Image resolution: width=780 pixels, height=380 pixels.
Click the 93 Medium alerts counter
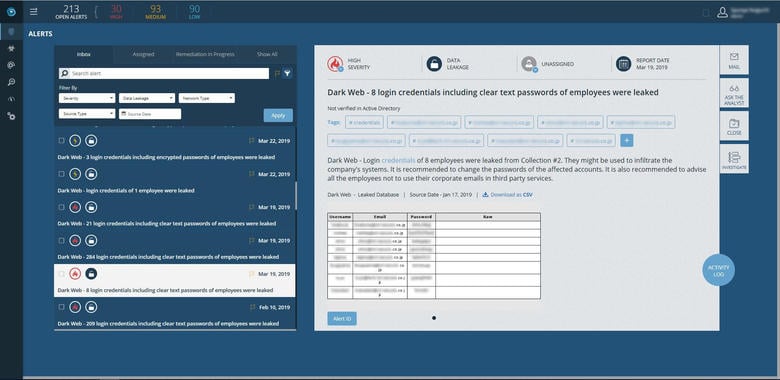click(156, 11)
